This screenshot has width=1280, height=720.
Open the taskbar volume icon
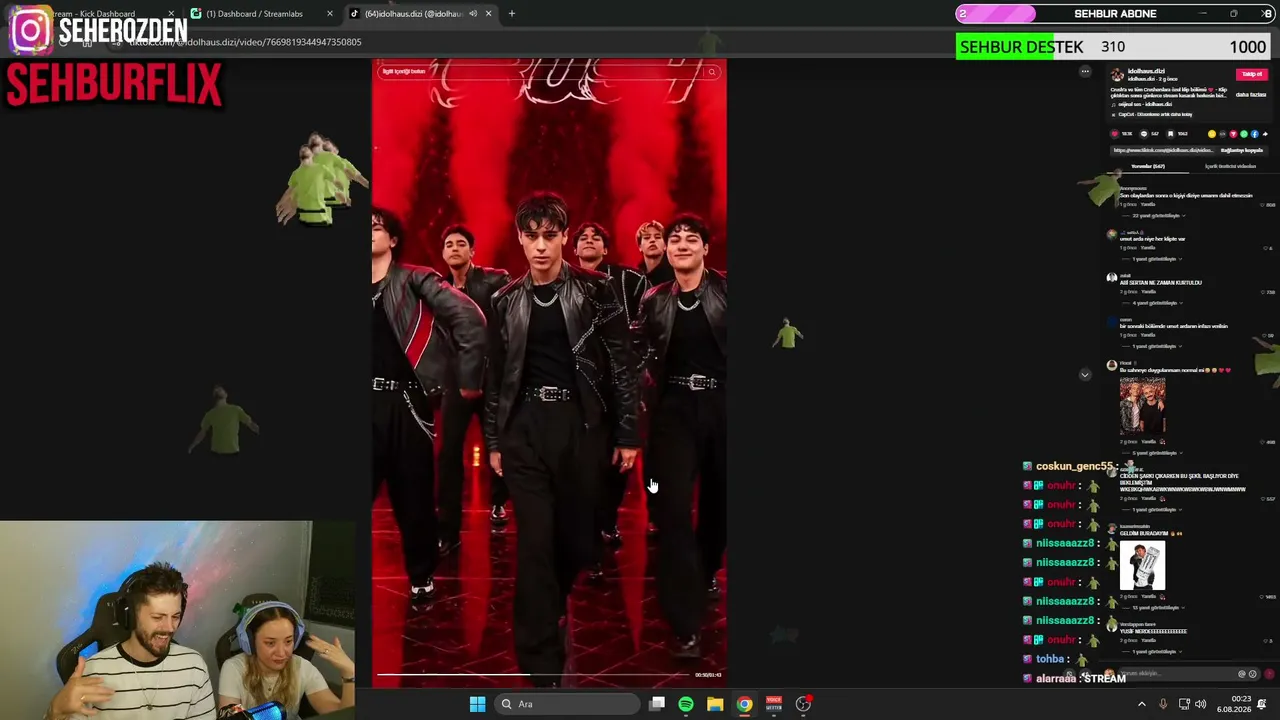coord(1201,704)
